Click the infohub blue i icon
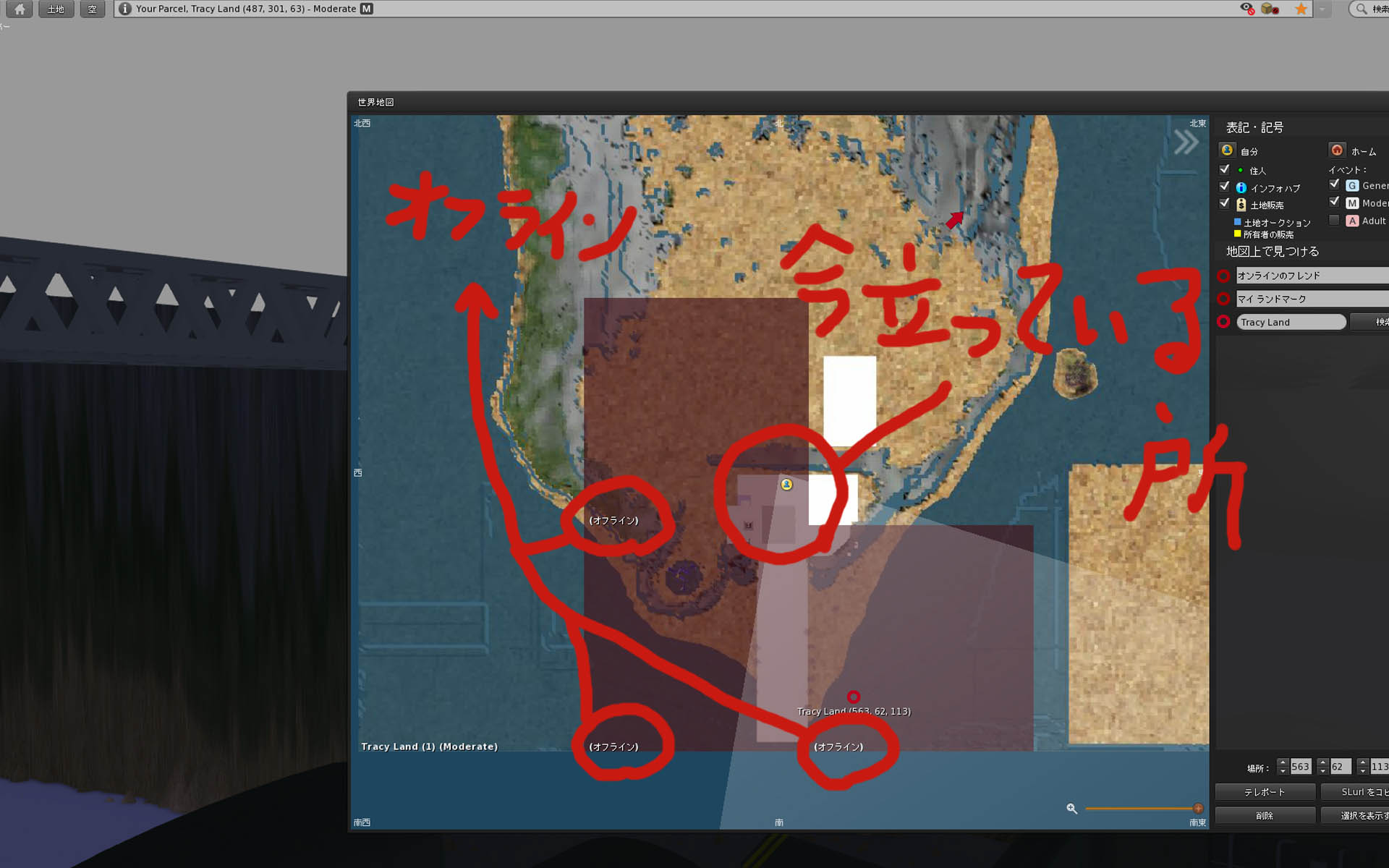 [x=1241, y=187]
